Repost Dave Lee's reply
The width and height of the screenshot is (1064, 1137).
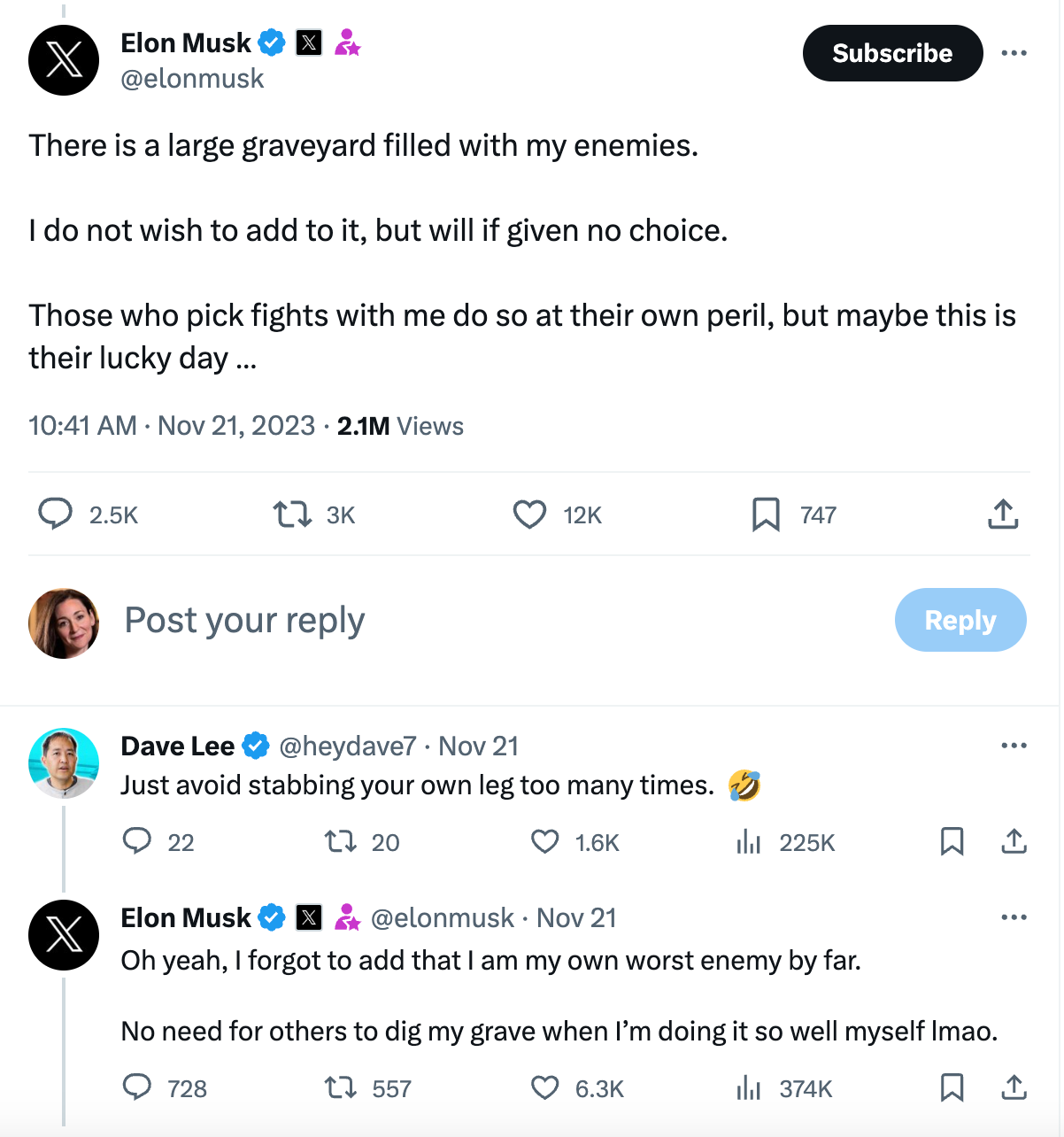coord(340,841)
